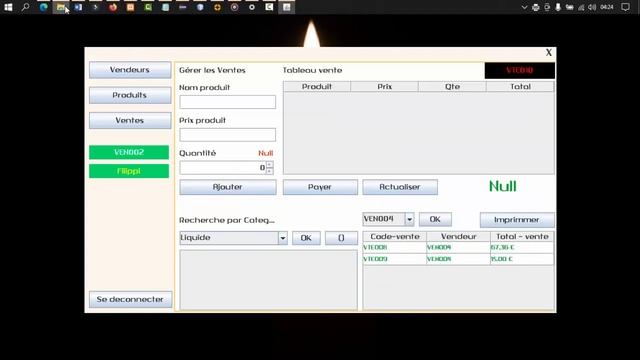This screenshot has width=640, height=360.
Task: Open File Explorer from the taskbar
Action: click(x=61, y=7)
